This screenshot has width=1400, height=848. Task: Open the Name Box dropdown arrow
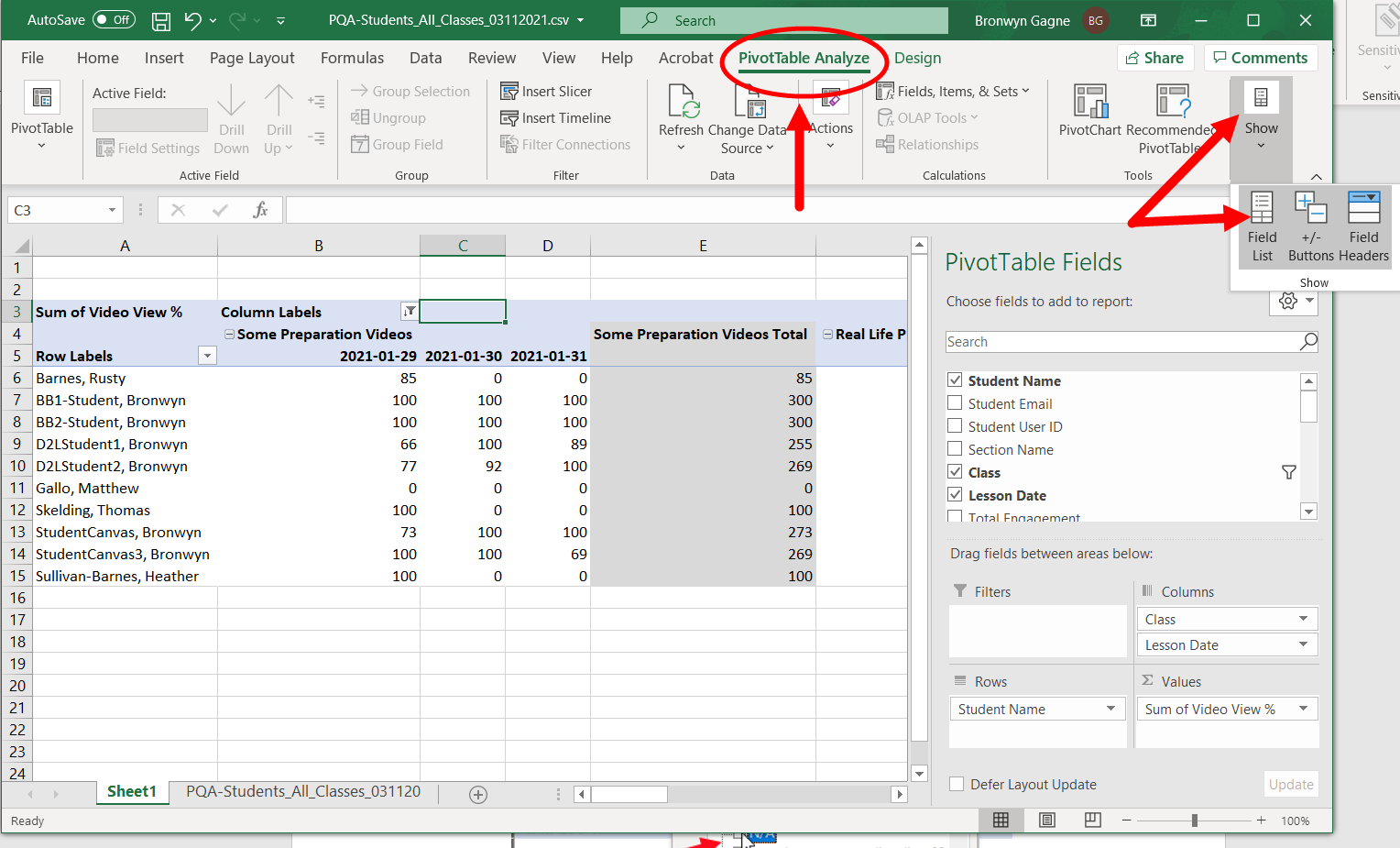click(x=112, y=210)
